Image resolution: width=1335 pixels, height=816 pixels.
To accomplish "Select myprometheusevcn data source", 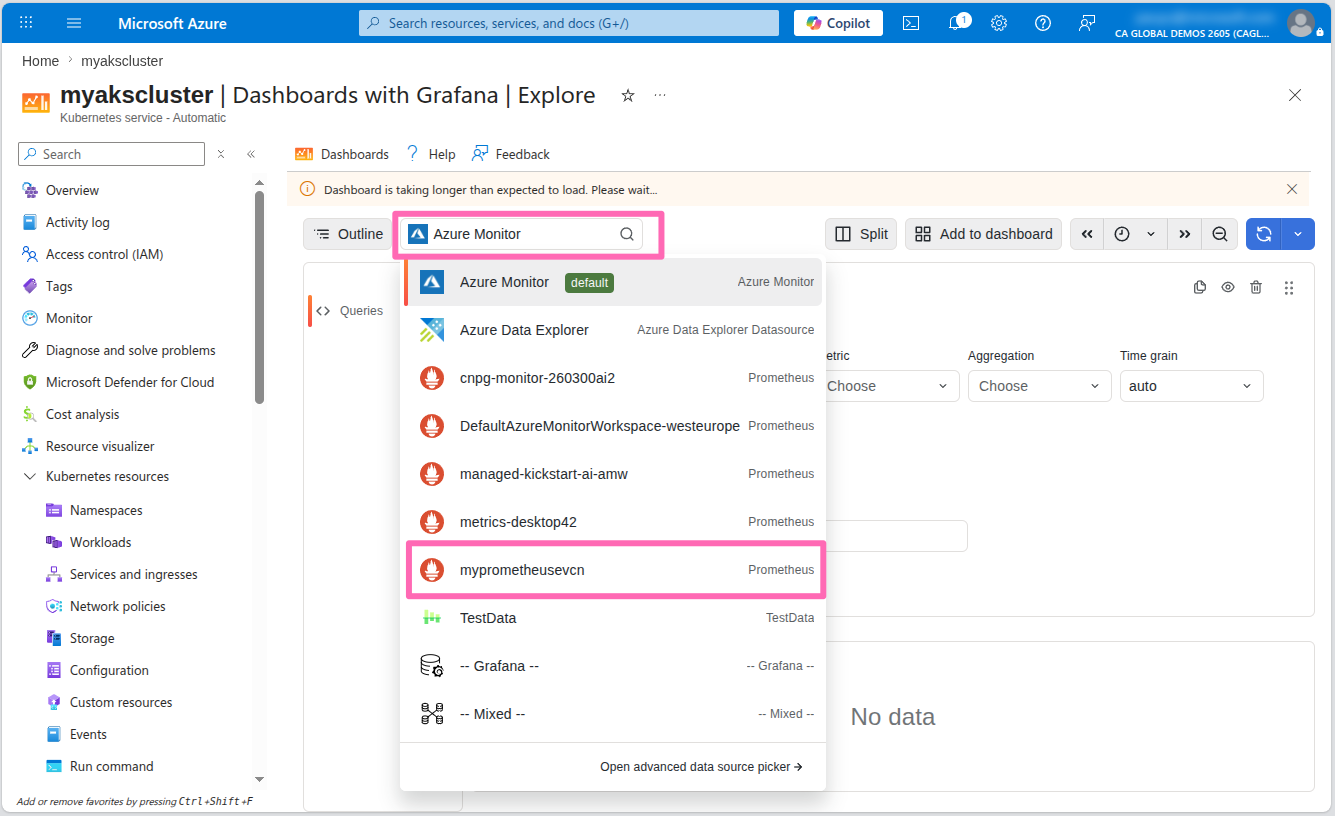I will click(x=613, y=570).
